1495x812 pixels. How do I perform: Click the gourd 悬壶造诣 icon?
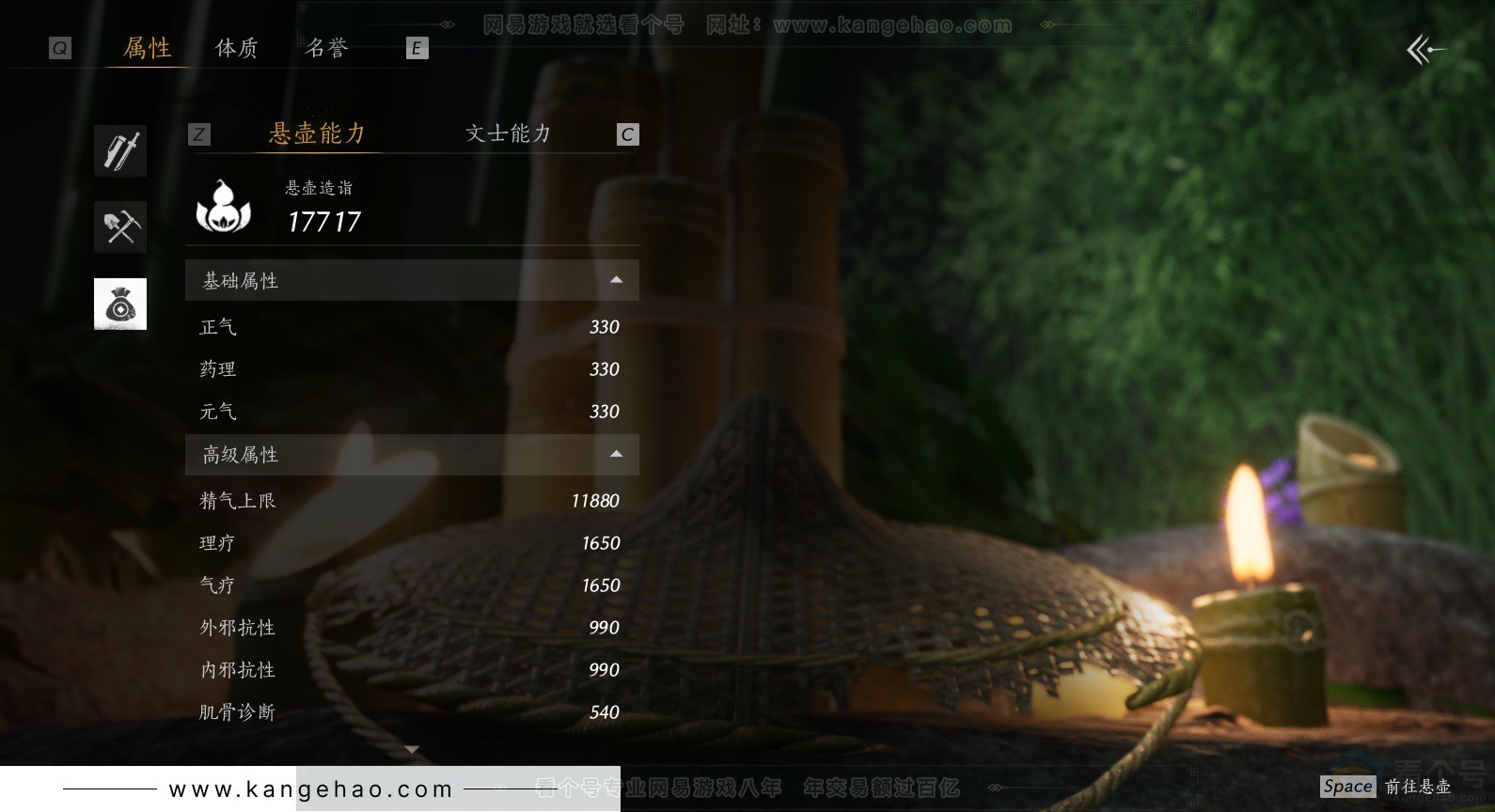click(224, 206)
